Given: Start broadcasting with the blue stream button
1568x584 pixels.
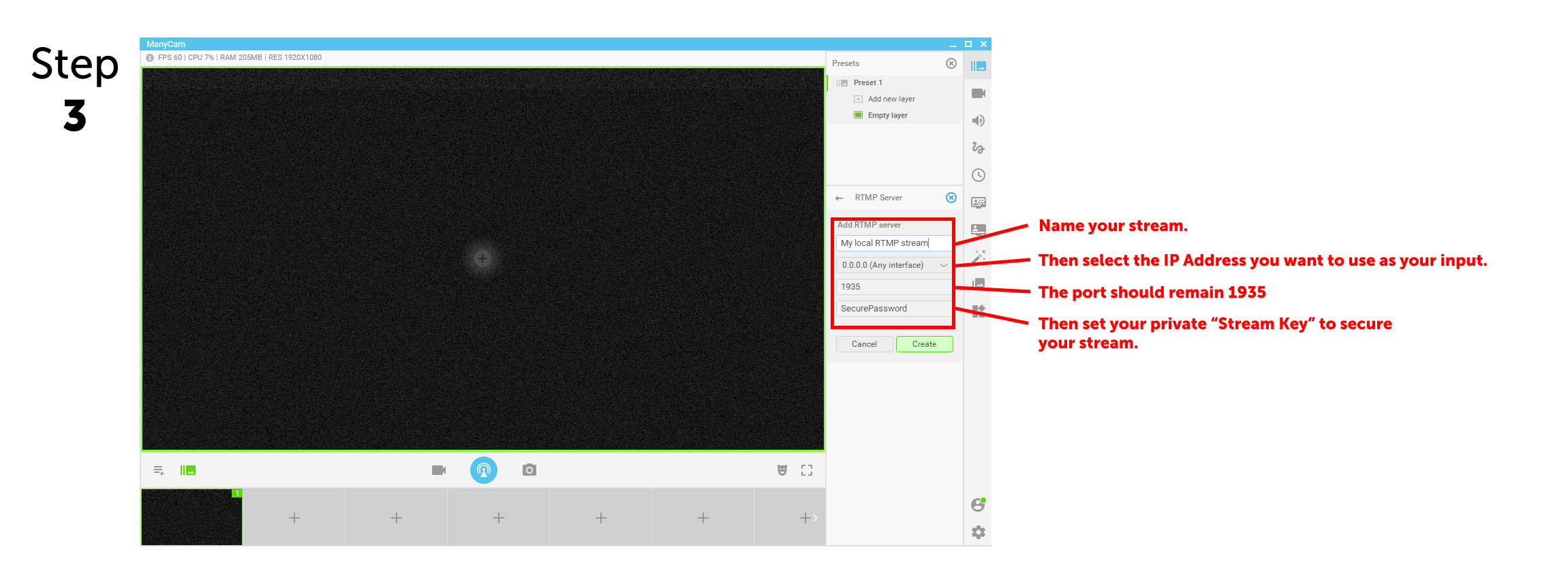Looking at the screenshot, I should [x=484, y=470].
